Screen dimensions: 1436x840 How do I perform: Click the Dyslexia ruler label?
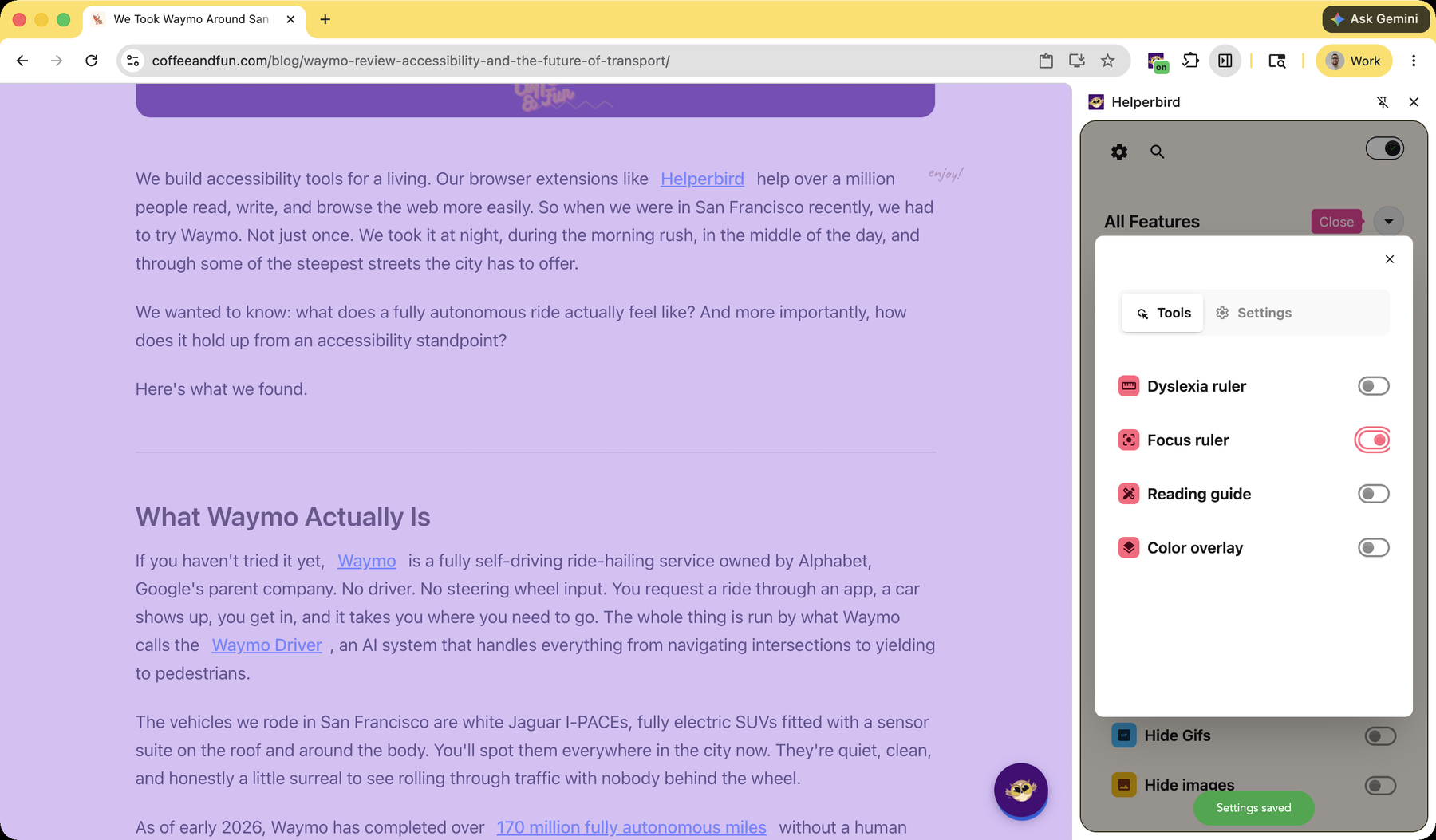coord(1197,386)
